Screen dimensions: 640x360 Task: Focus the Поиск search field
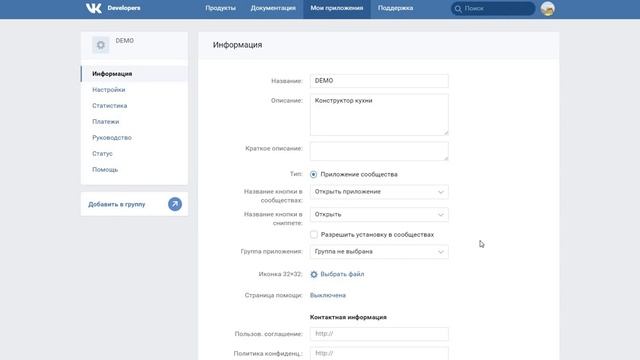pyautogui.click(x=493, y=9)
